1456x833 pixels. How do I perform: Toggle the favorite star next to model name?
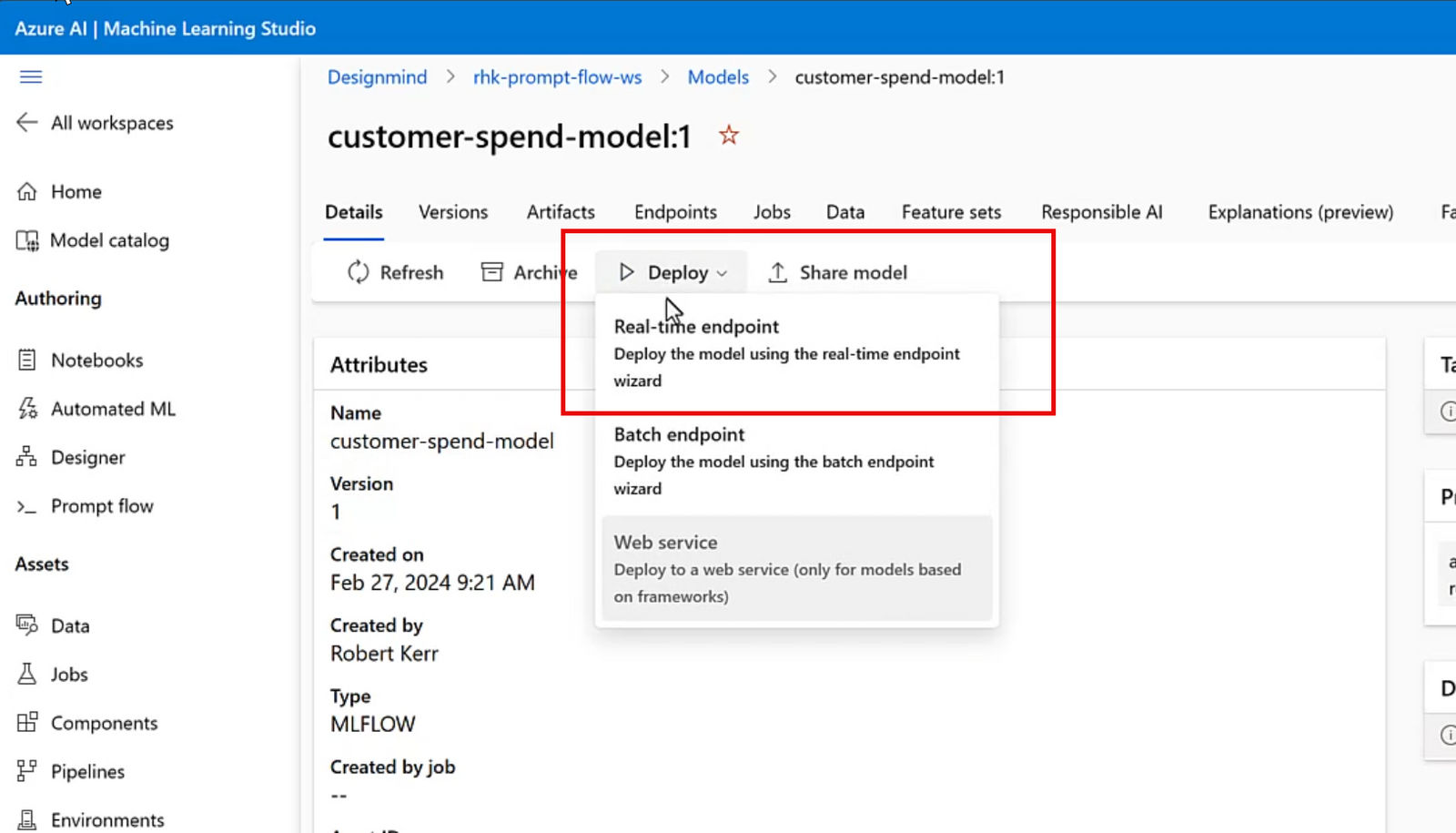[x=727, y=135]
